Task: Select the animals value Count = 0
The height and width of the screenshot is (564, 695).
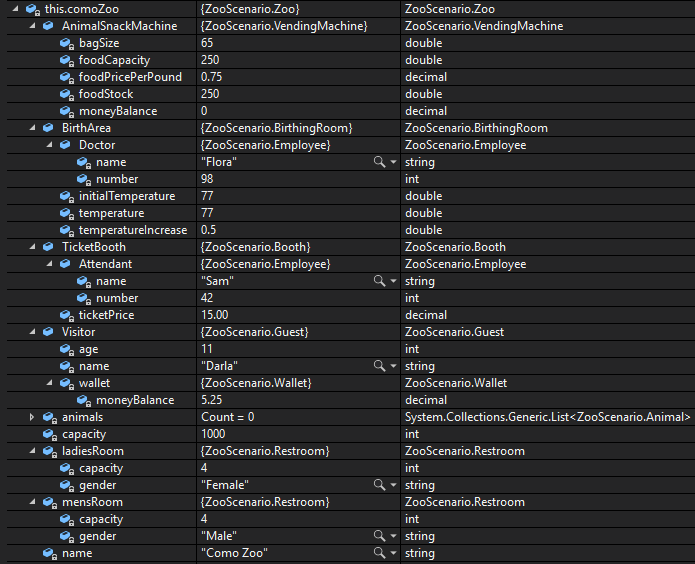Action: pos(228,417)
